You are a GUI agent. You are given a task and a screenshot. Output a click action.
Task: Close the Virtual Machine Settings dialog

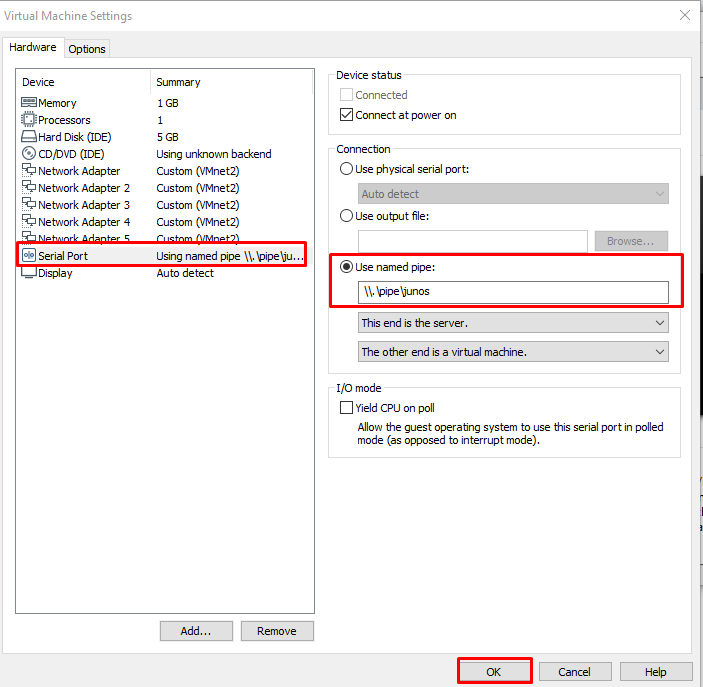pyautogui.click(x=685, y=15)
